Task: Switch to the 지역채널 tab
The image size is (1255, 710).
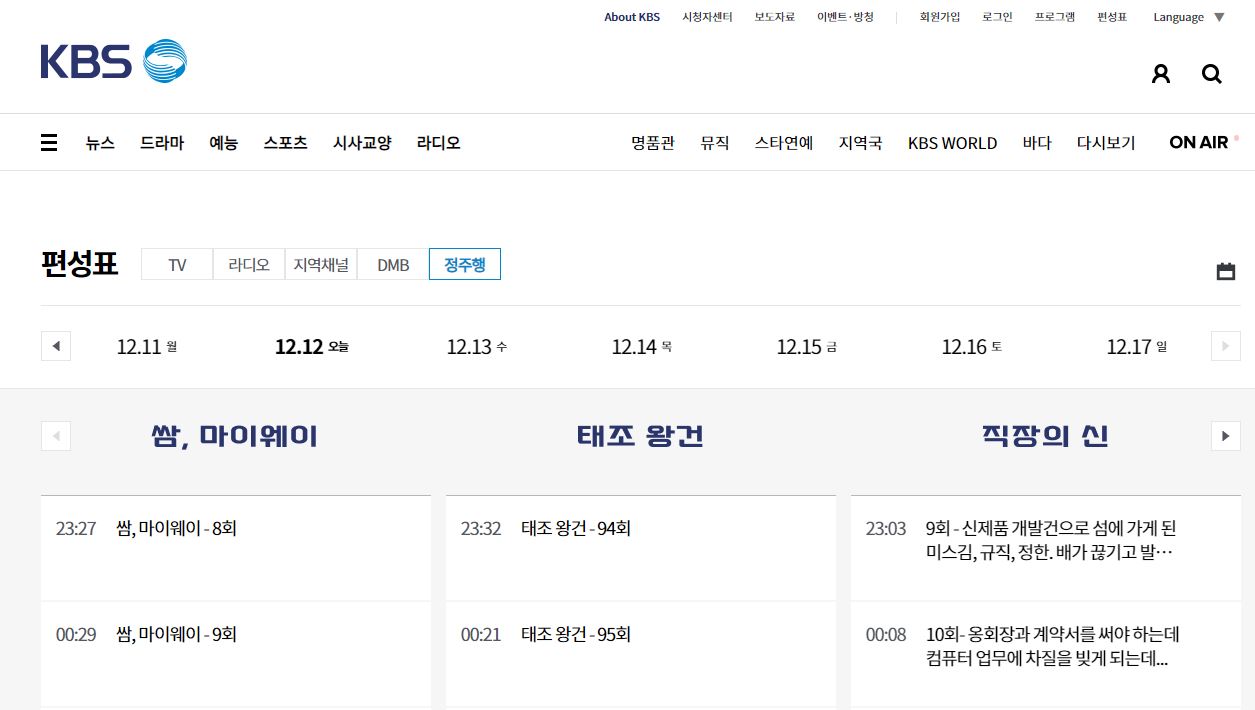Action: point(321,264)
